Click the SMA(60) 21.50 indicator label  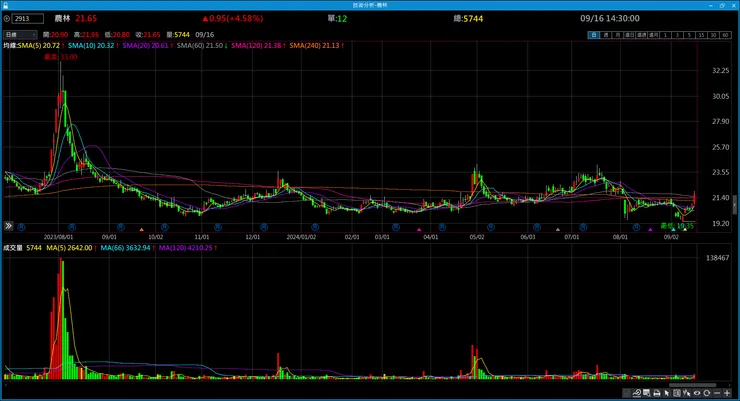(x=200, y=45)
